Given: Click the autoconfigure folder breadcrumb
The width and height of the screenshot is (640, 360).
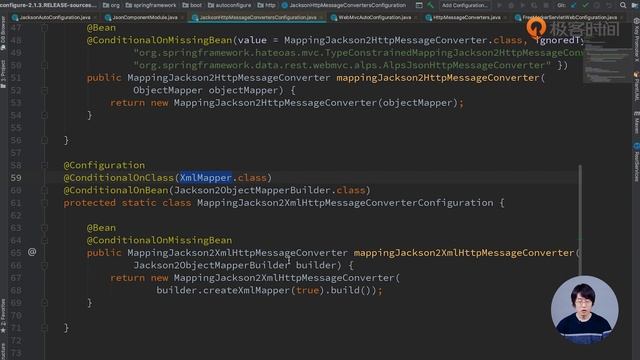Looking at the screenshot, I should coord(229,5).
